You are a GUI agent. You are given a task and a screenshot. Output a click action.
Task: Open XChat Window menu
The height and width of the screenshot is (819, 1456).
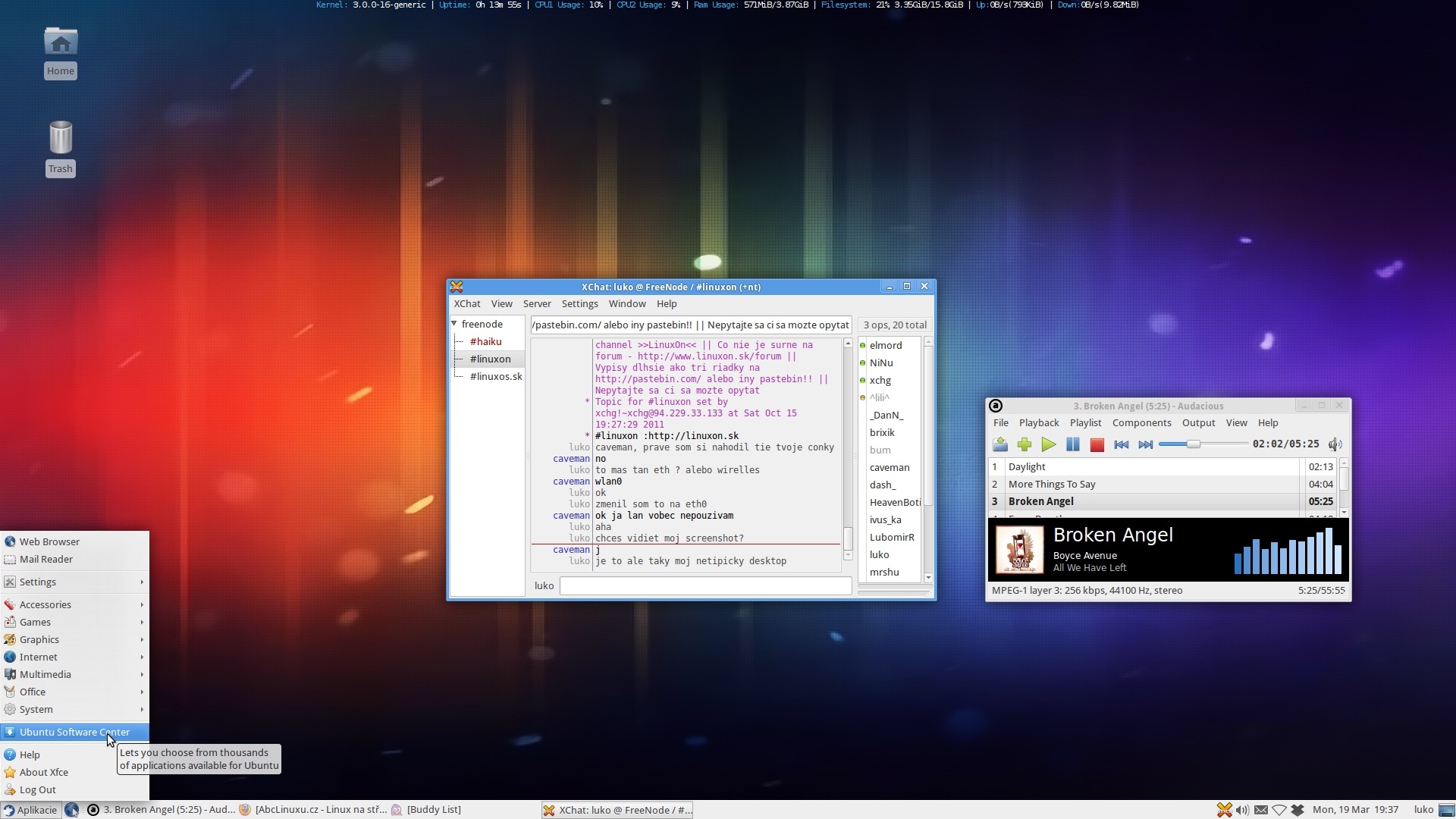[627, 304]
